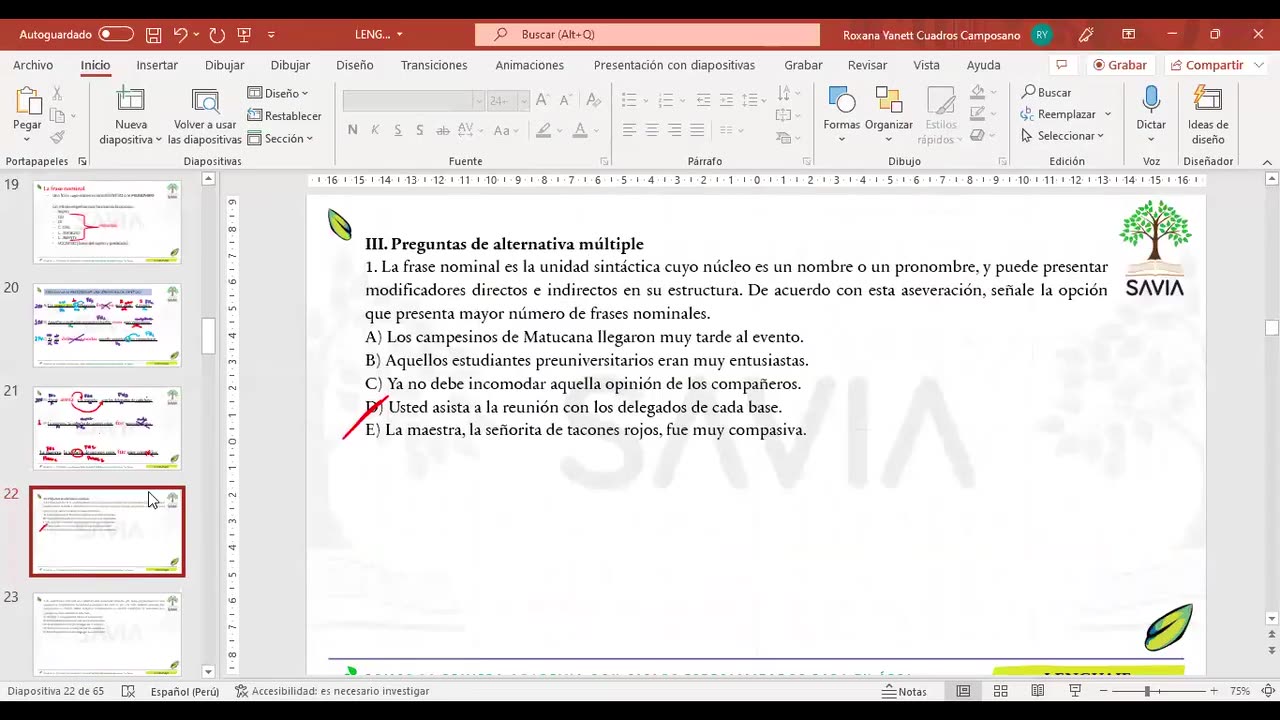Open the font name combo box
Screen dimensions: 1280x720
(x=414, y=101)
